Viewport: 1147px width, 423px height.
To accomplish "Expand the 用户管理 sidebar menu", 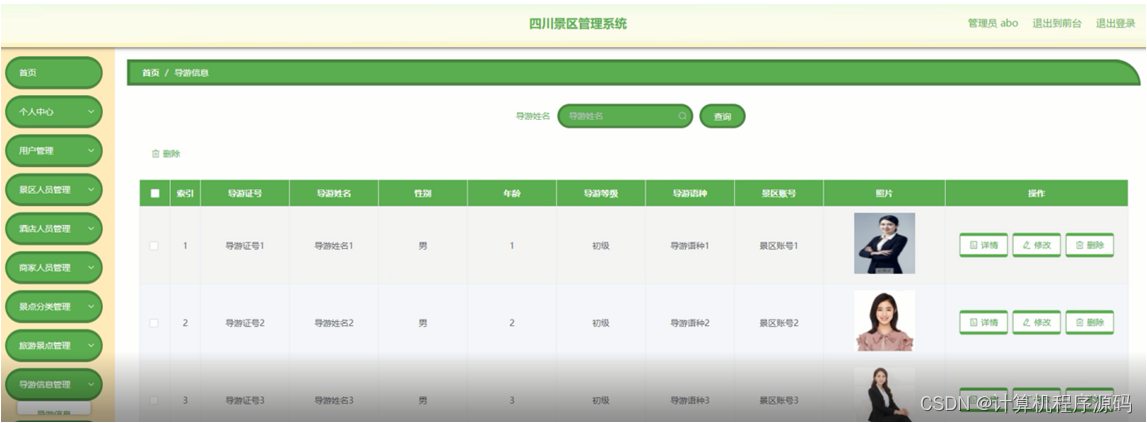I will [53, 151].
